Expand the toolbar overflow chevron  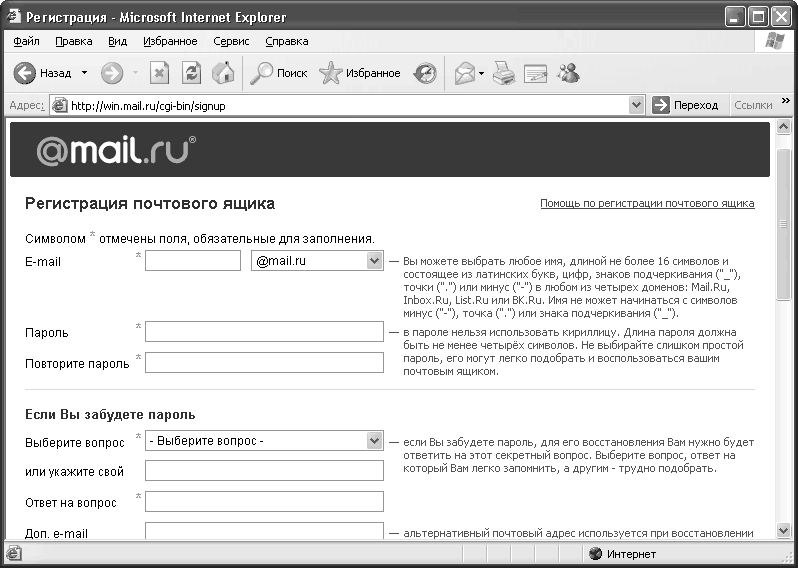point(786,101)
